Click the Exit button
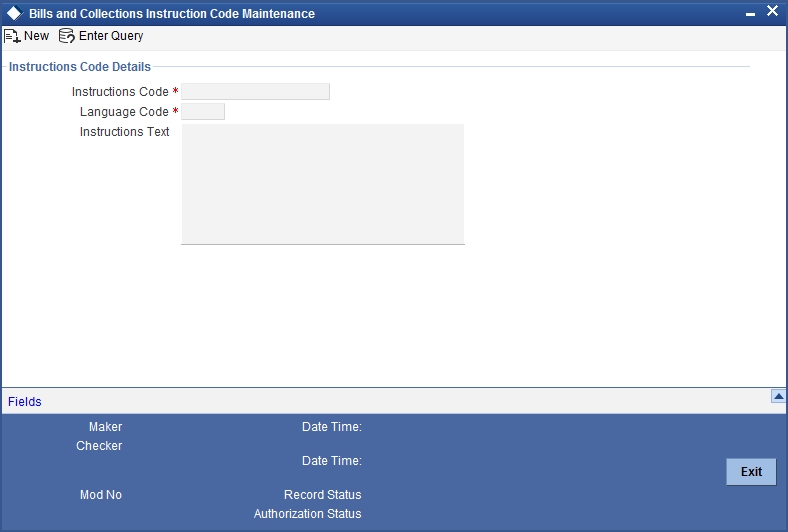Viewport: 788px width, 532px height. pos(751,472)
